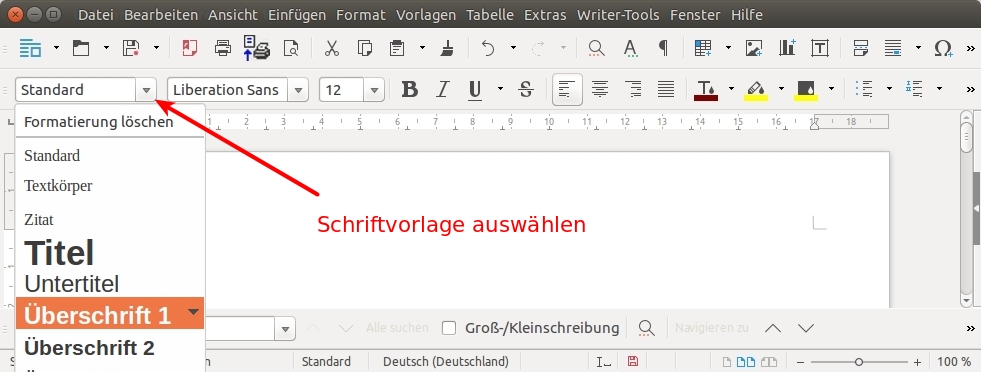Viewport: 981px width, 372px height.
Task: Insert image using the picture icon
Action: [754, 48]
